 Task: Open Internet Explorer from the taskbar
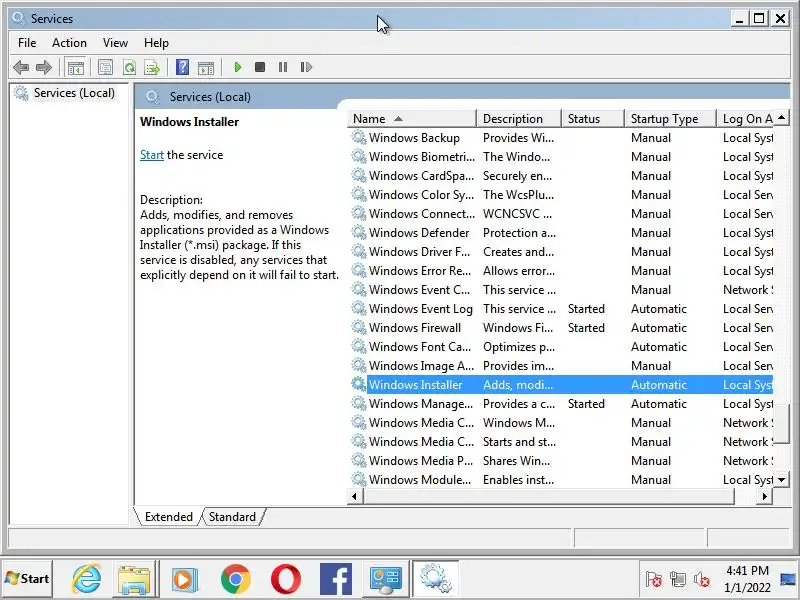[x=87, y=579]
